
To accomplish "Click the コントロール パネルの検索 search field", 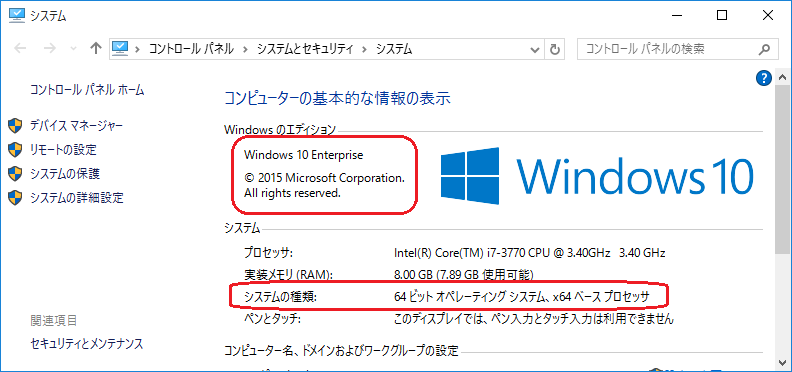I will pyautogui.click(x=667, y=49).
